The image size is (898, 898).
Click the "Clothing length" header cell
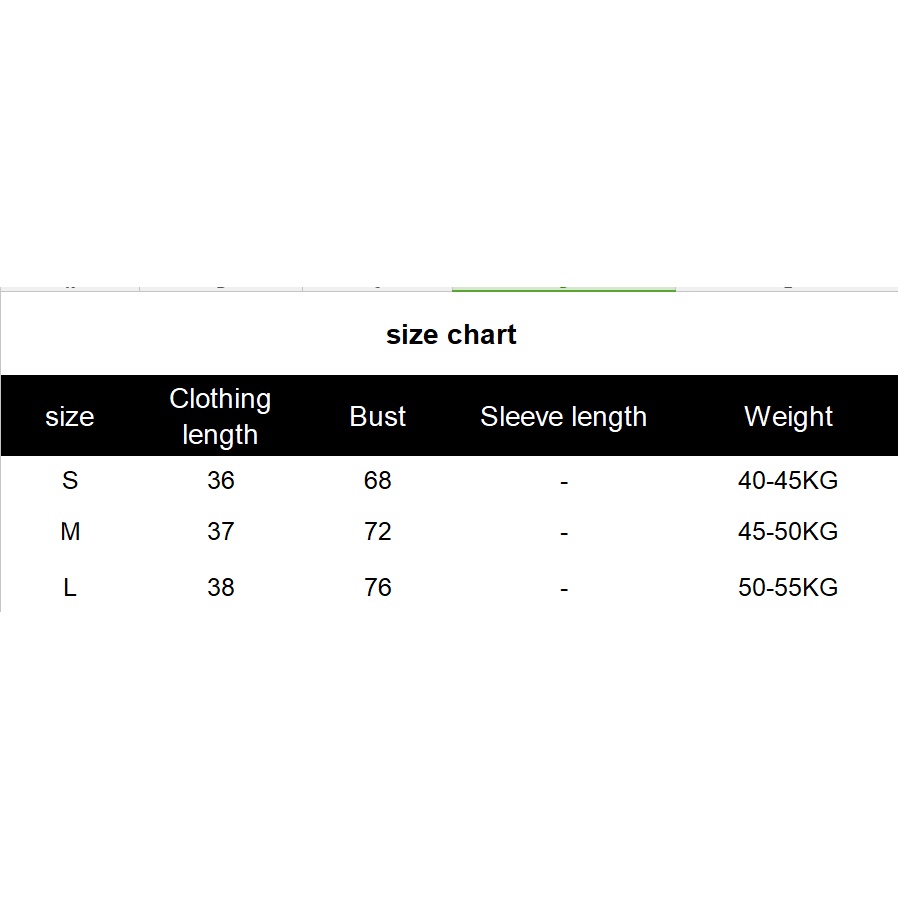tap(220, 416)
